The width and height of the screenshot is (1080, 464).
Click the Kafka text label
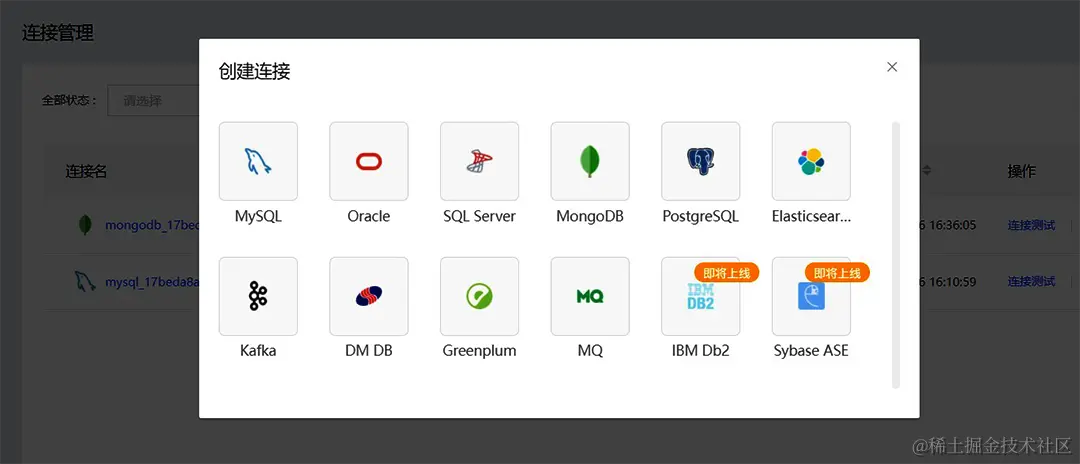258,350
